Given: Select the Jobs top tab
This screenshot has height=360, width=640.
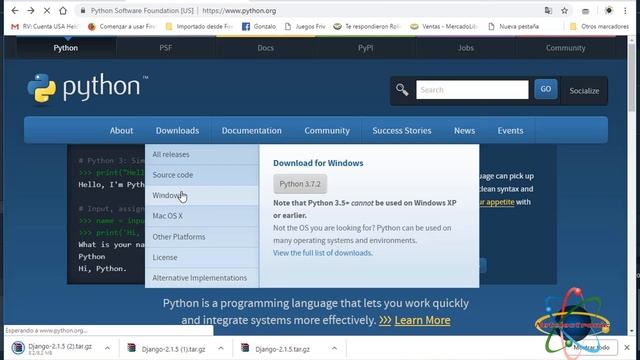Looking at the screenshot, I should tap(465, 48).
